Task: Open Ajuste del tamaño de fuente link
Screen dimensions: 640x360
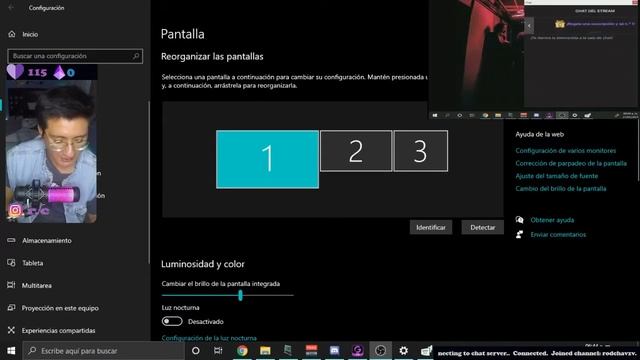Action: click(557, 176)
